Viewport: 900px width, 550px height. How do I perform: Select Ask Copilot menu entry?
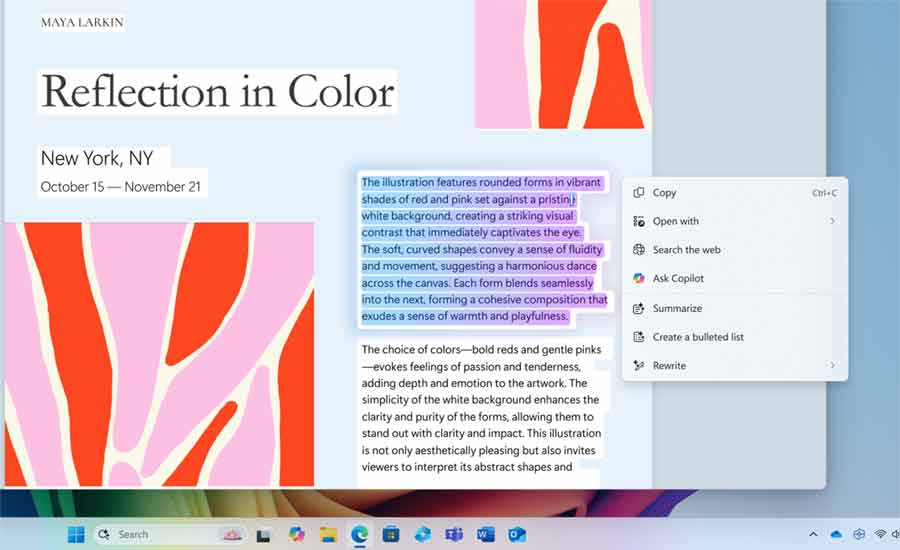pos(735,278)
